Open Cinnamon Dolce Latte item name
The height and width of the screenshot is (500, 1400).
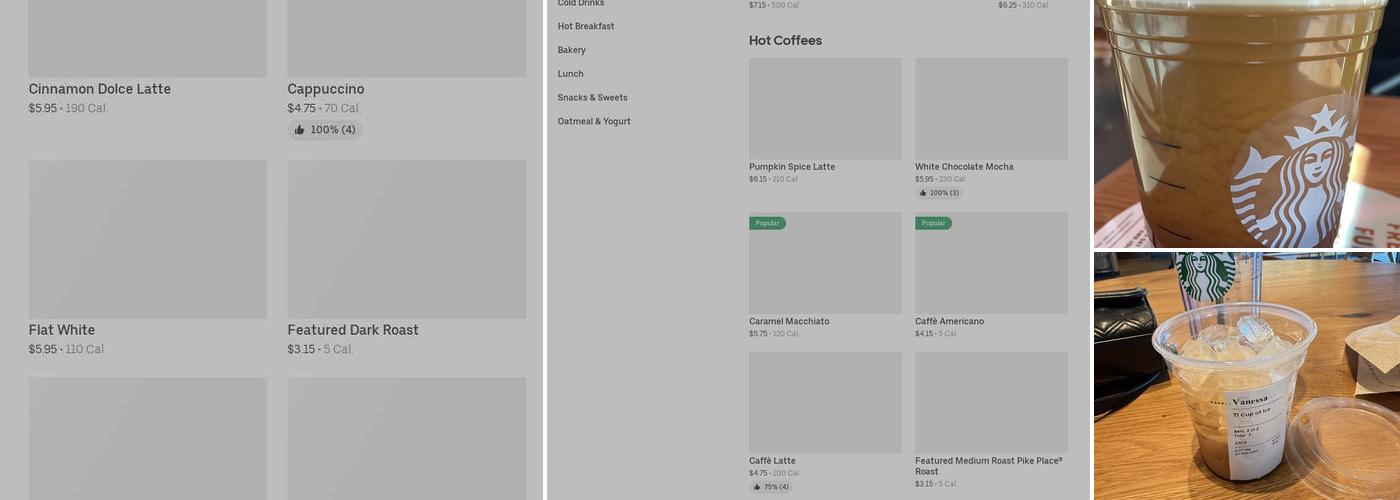coord(99,89)
